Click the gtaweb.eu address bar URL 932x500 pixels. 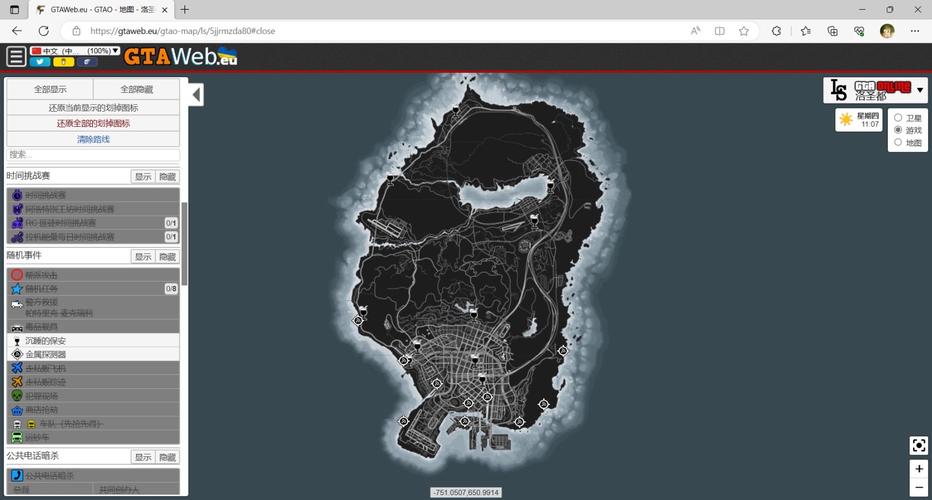(182, 31)
